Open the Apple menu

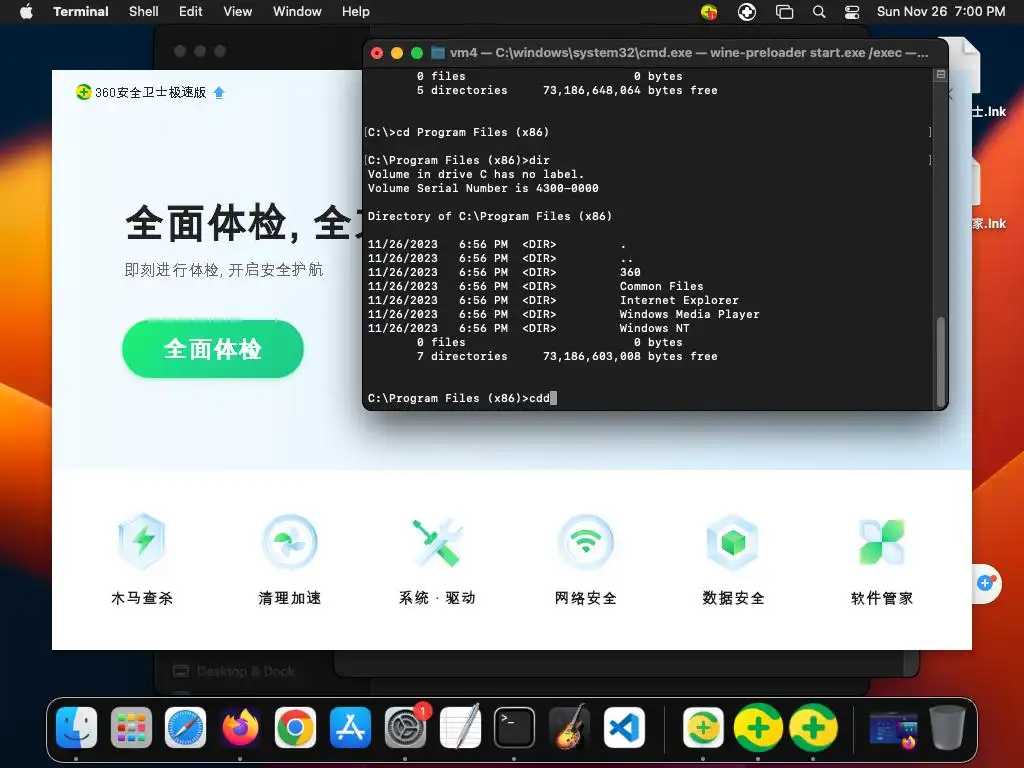(x=25, y=11)
